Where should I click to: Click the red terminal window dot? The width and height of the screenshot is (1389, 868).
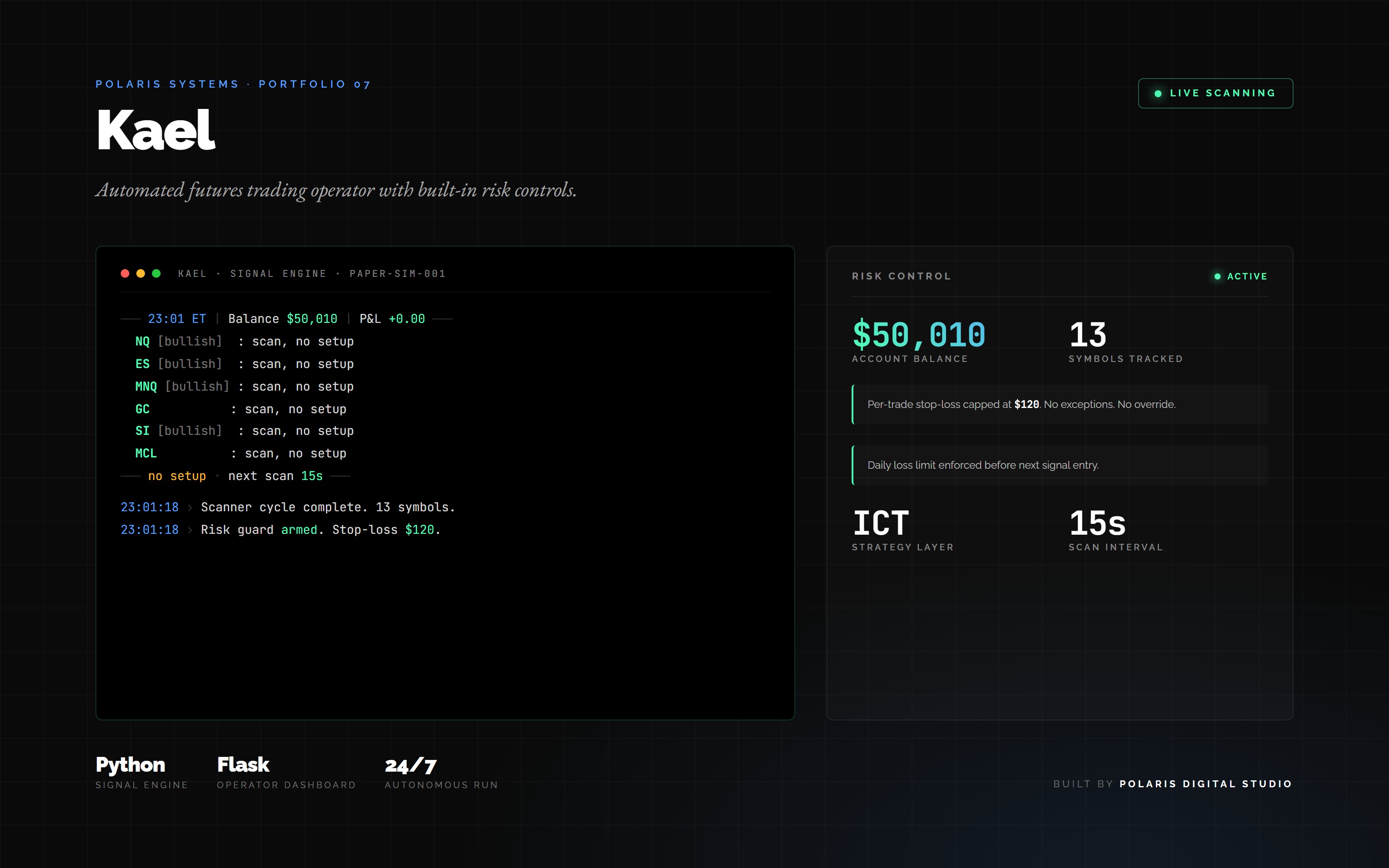tap(125, 273)
